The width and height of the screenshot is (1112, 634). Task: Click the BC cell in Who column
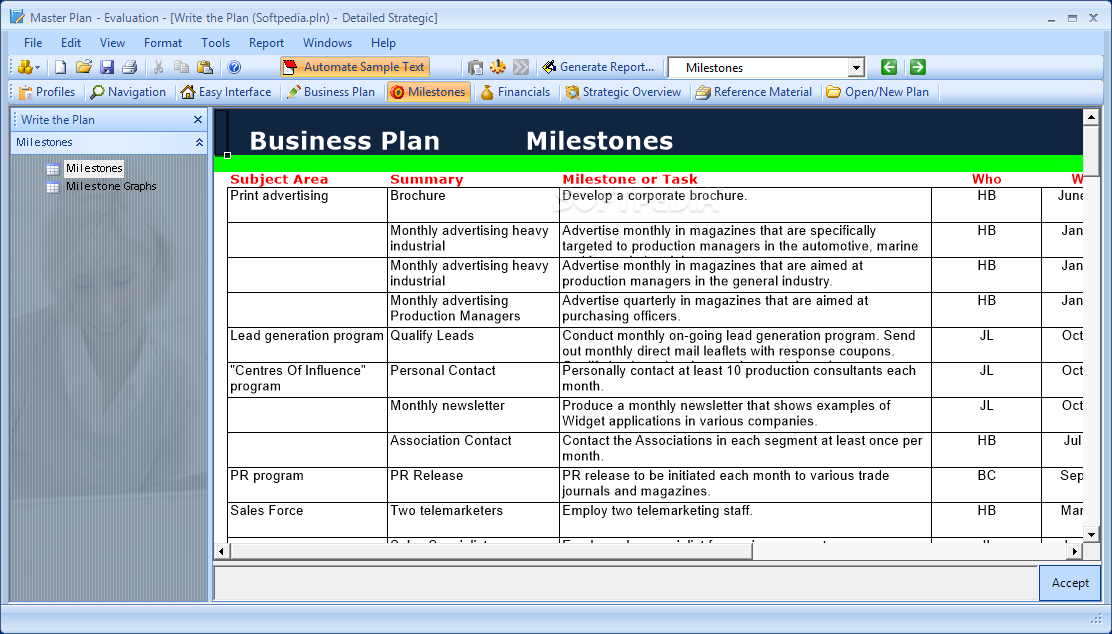(986, 484)
